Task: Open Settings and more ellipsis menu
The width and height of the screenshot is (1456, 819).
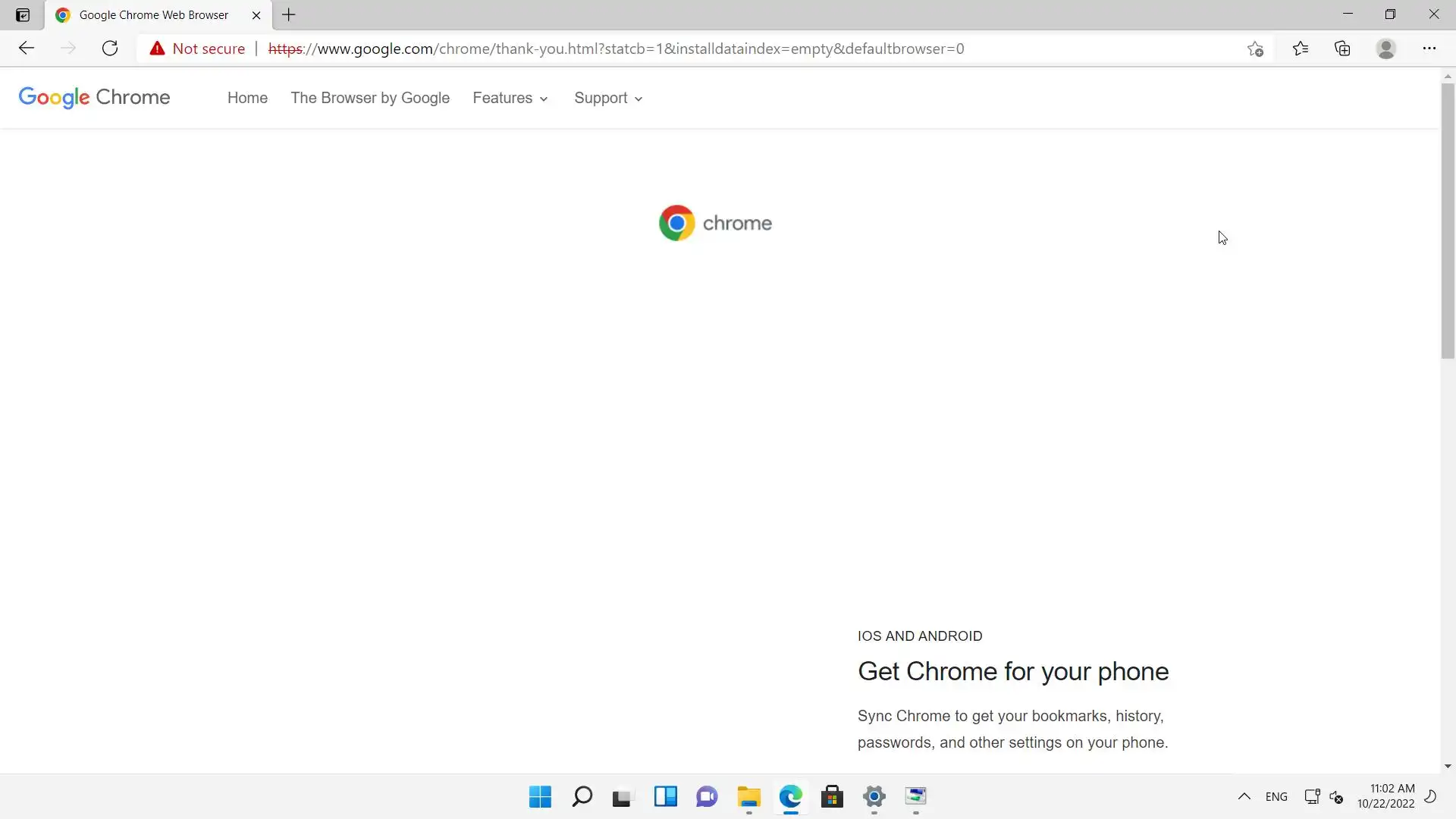Action: pyautogui.click(x=1429, y=49)
